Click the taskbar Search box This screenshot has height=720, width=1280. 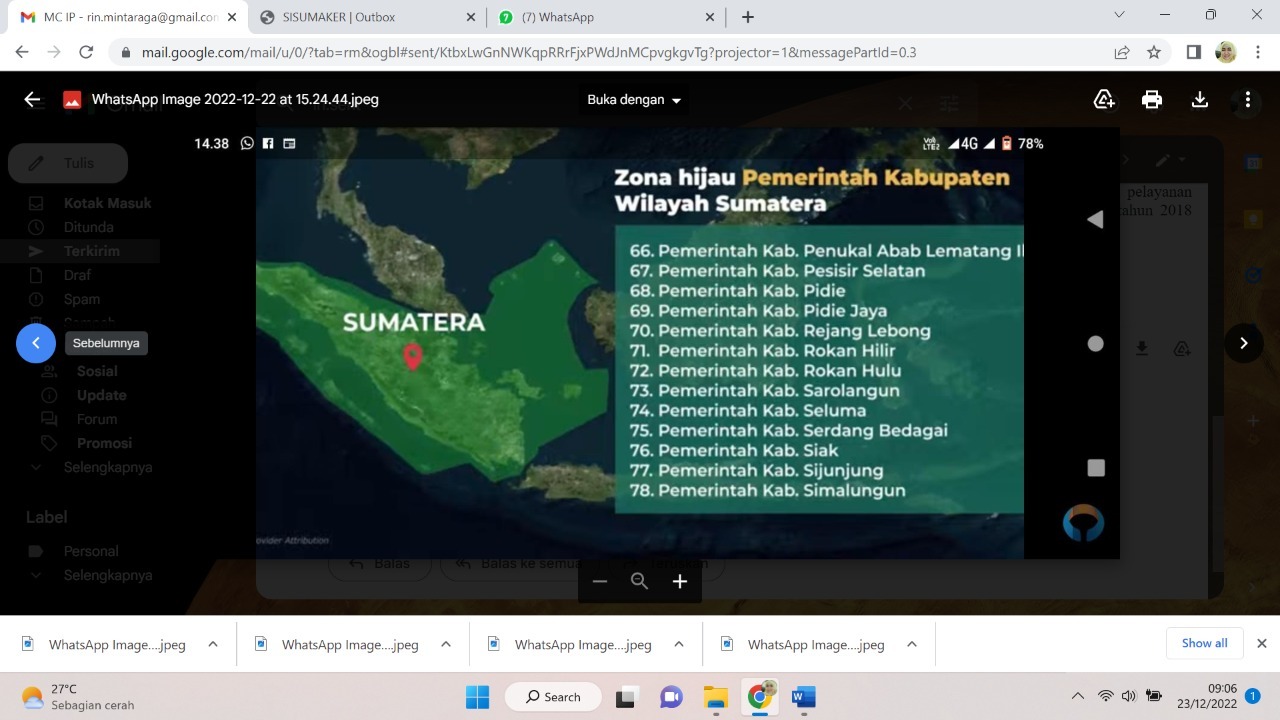pos(553,696)
